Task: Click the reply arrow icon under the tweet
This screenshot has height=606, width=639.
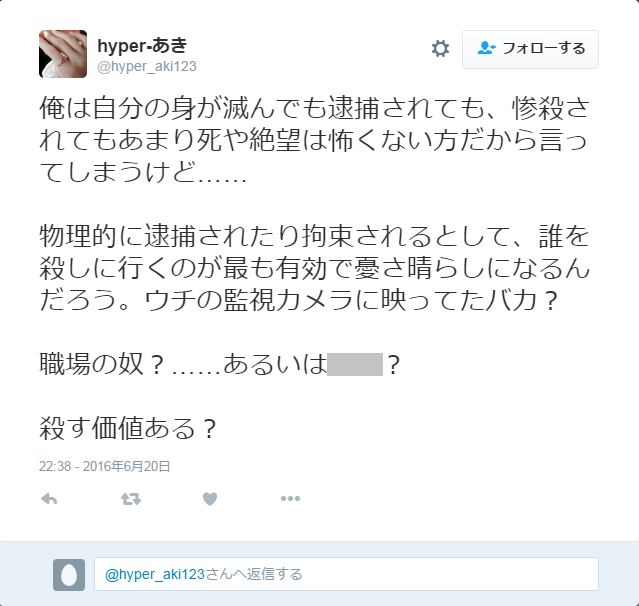Action: tap(49, 499)
